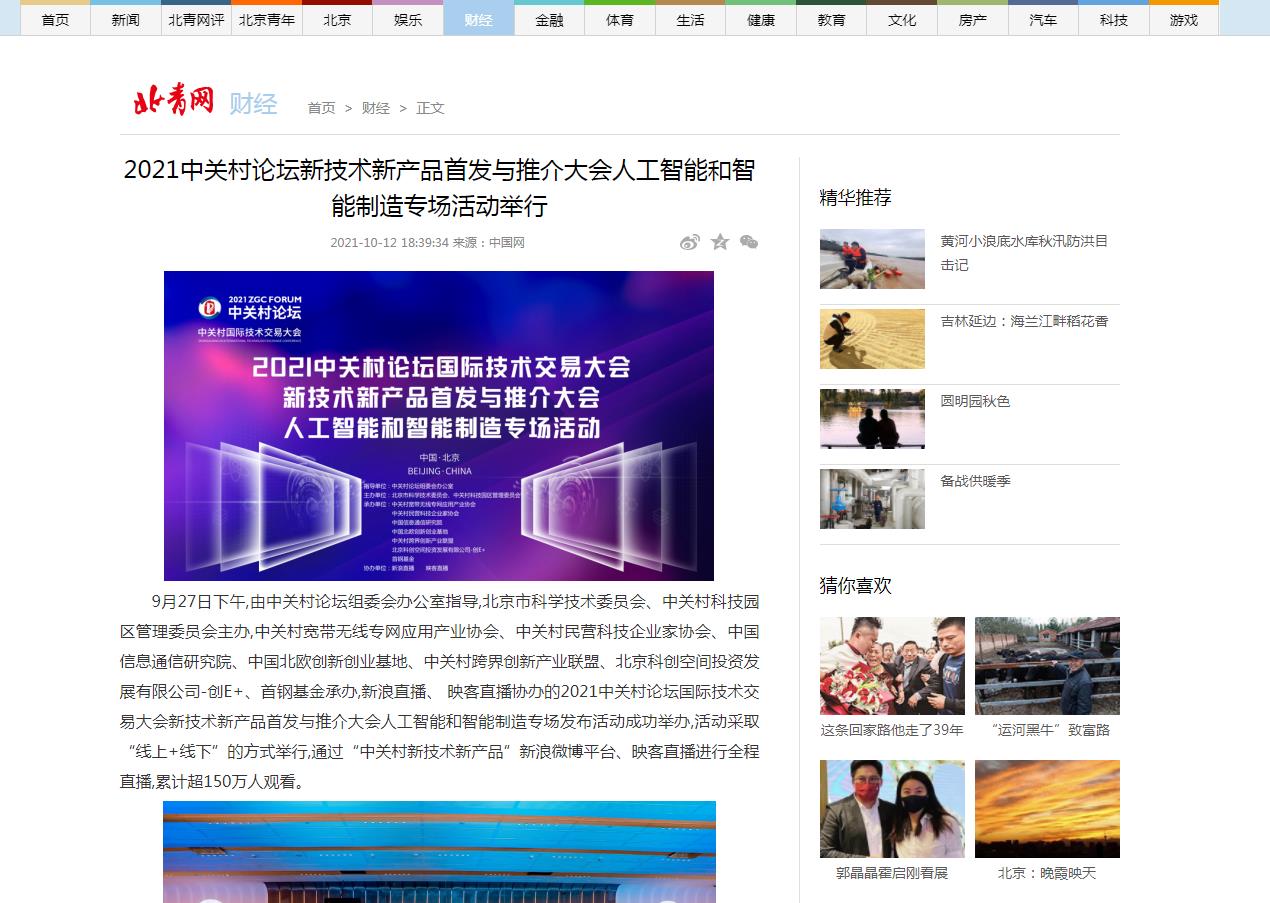This screenshot has width=1270, height=903.
Task: Open 郭晶晶霍启刚看展 caption link
Action: 892,873
